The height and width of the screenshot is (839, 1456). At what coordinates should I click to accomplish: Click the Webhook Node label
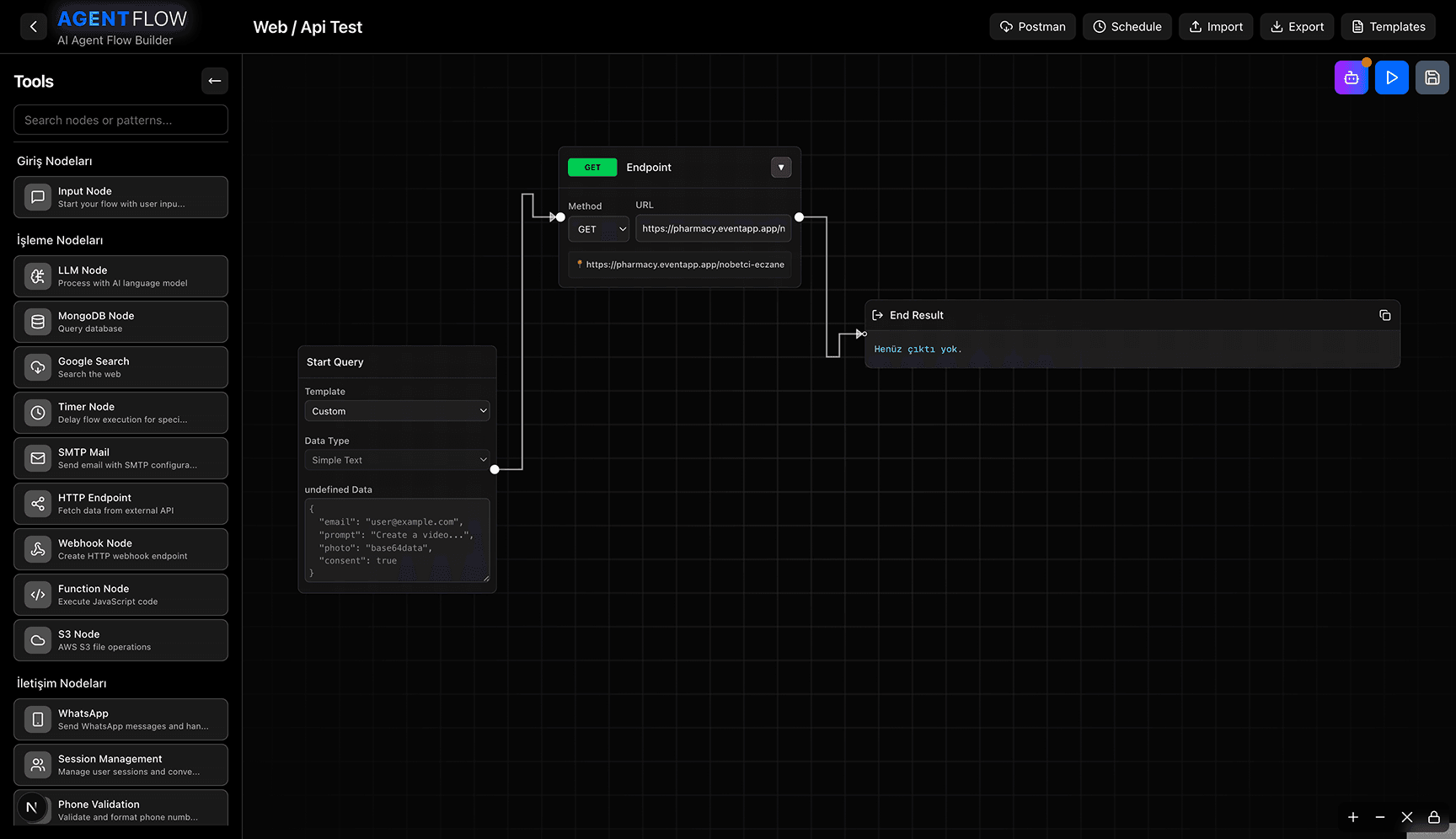[95, 543]
